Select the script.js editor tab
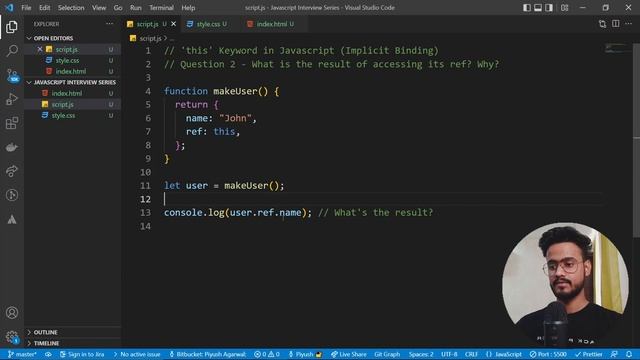640x360 pixels. click(147, 24)
